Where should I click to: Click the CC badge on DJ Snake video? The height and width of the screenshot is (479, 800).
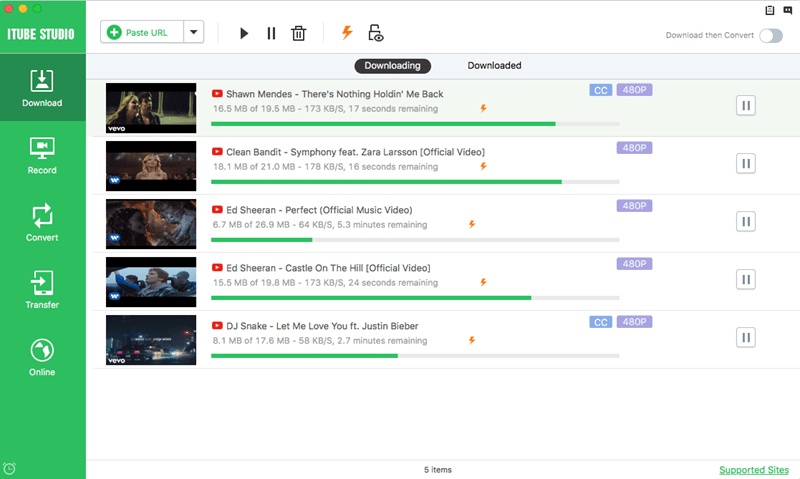(x=601, y=322)
